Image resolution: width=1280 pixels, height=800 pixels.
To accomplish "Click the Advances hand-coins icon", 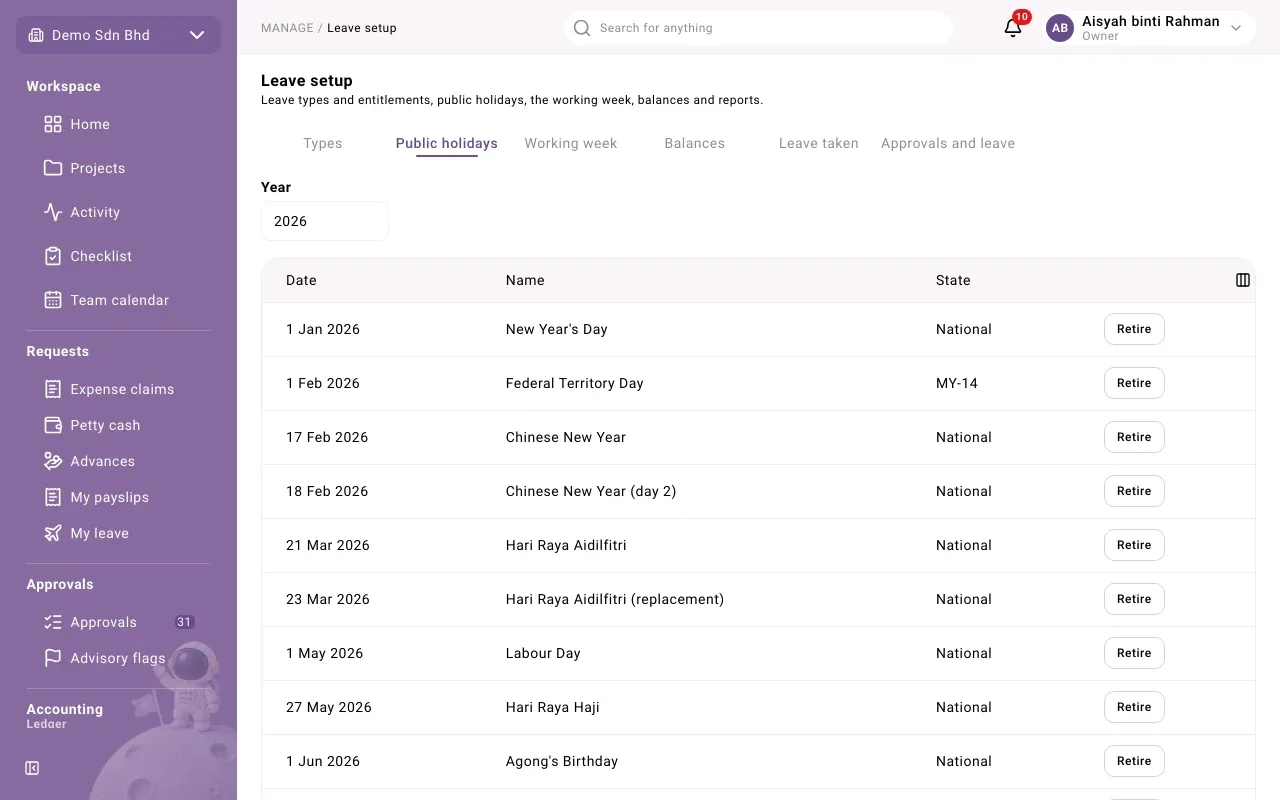I will click(53, 461).
